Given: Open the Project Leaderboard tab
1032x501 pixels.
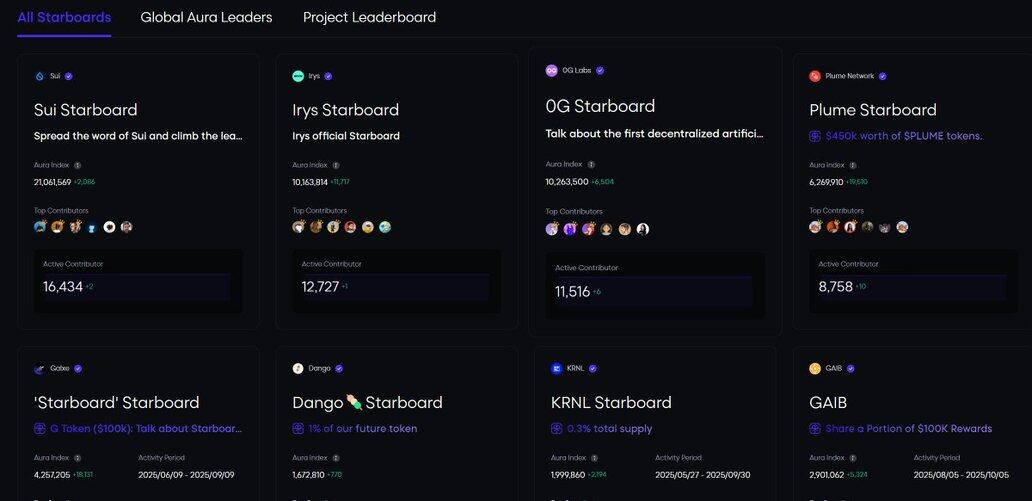Looking at the screenshot, I should (369, 18).
